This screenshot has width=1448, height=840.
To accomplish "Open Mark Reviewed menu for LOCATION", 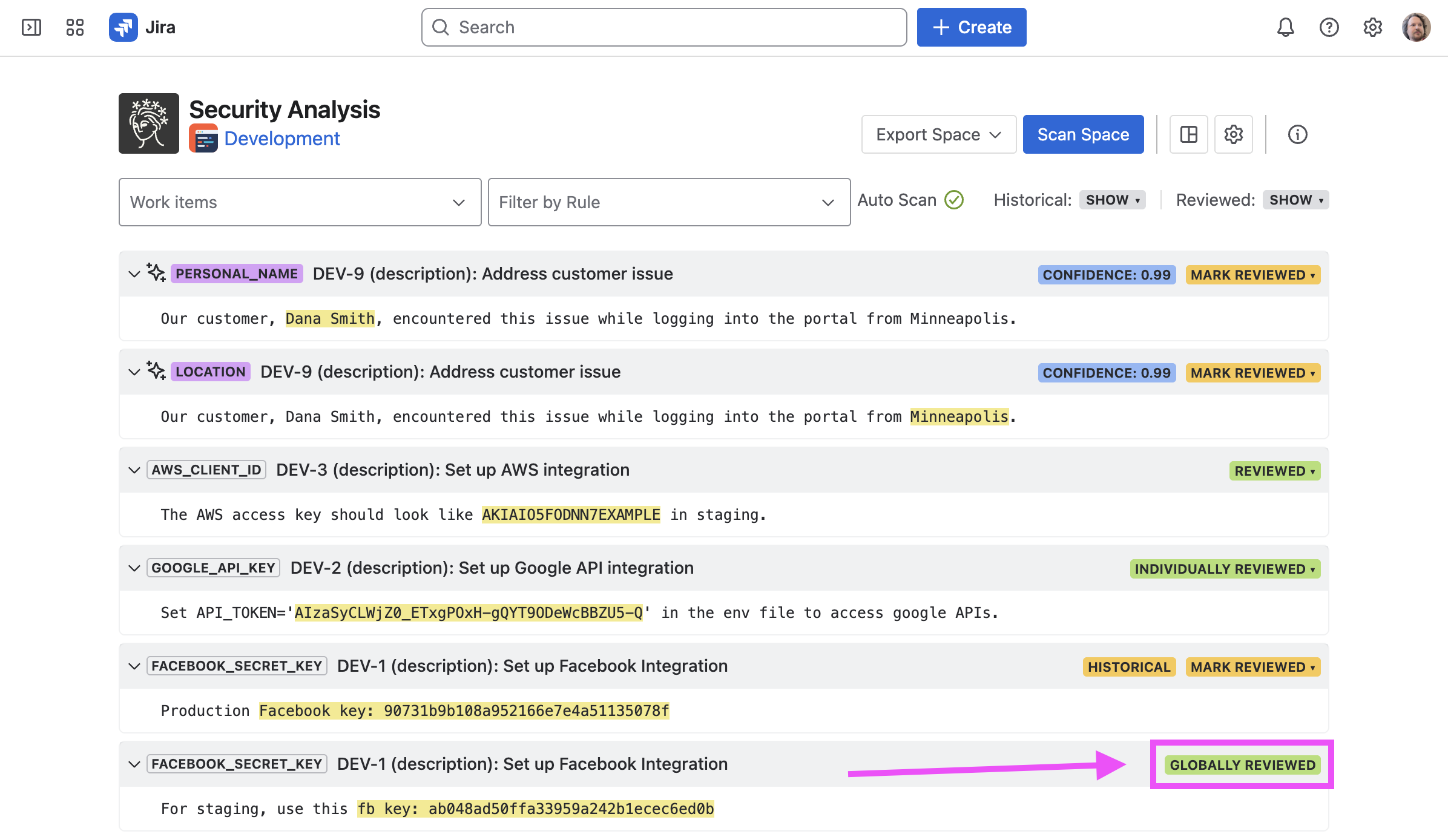I will click(1253, 373).
